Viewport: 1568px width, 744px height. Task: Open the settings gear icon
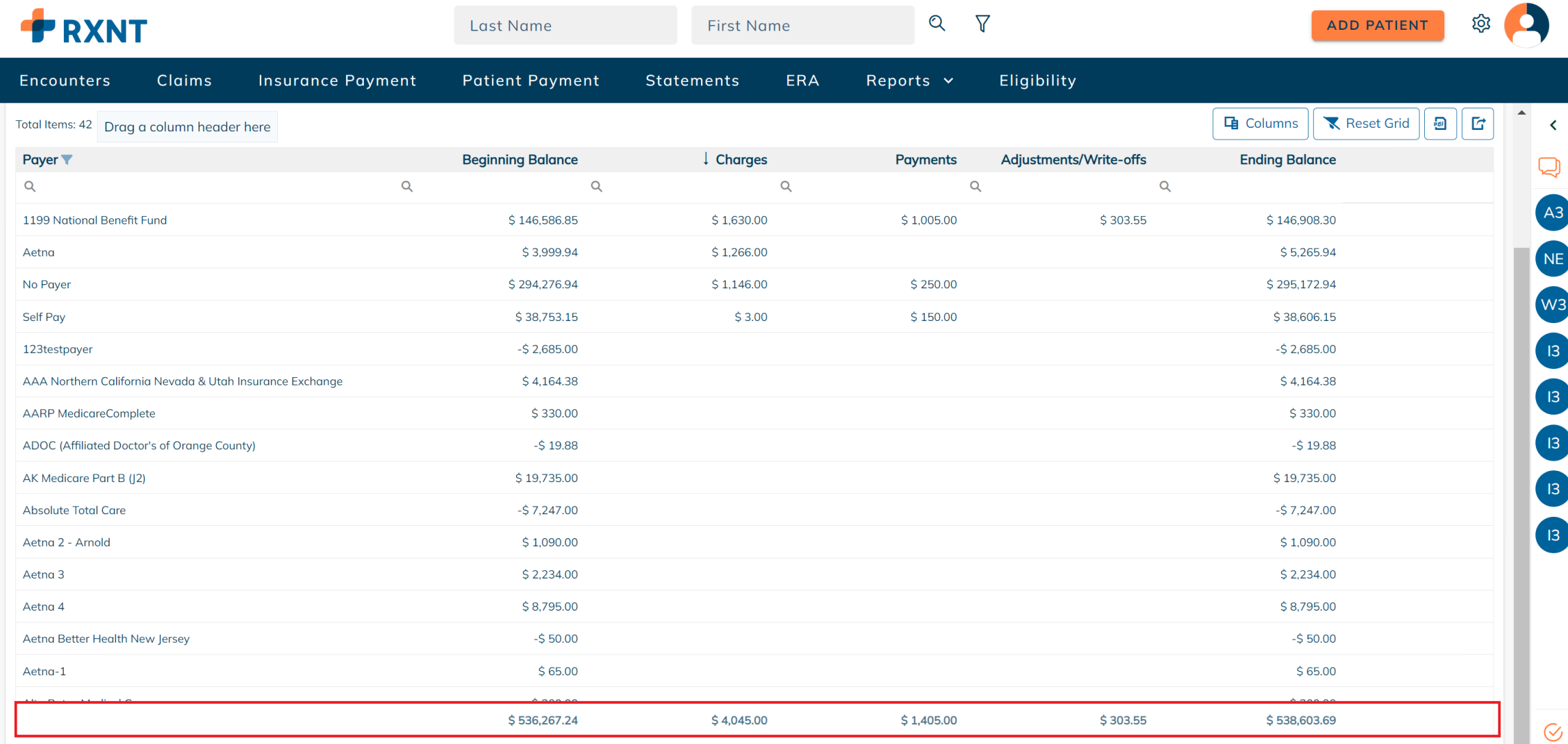(1480, 24)
